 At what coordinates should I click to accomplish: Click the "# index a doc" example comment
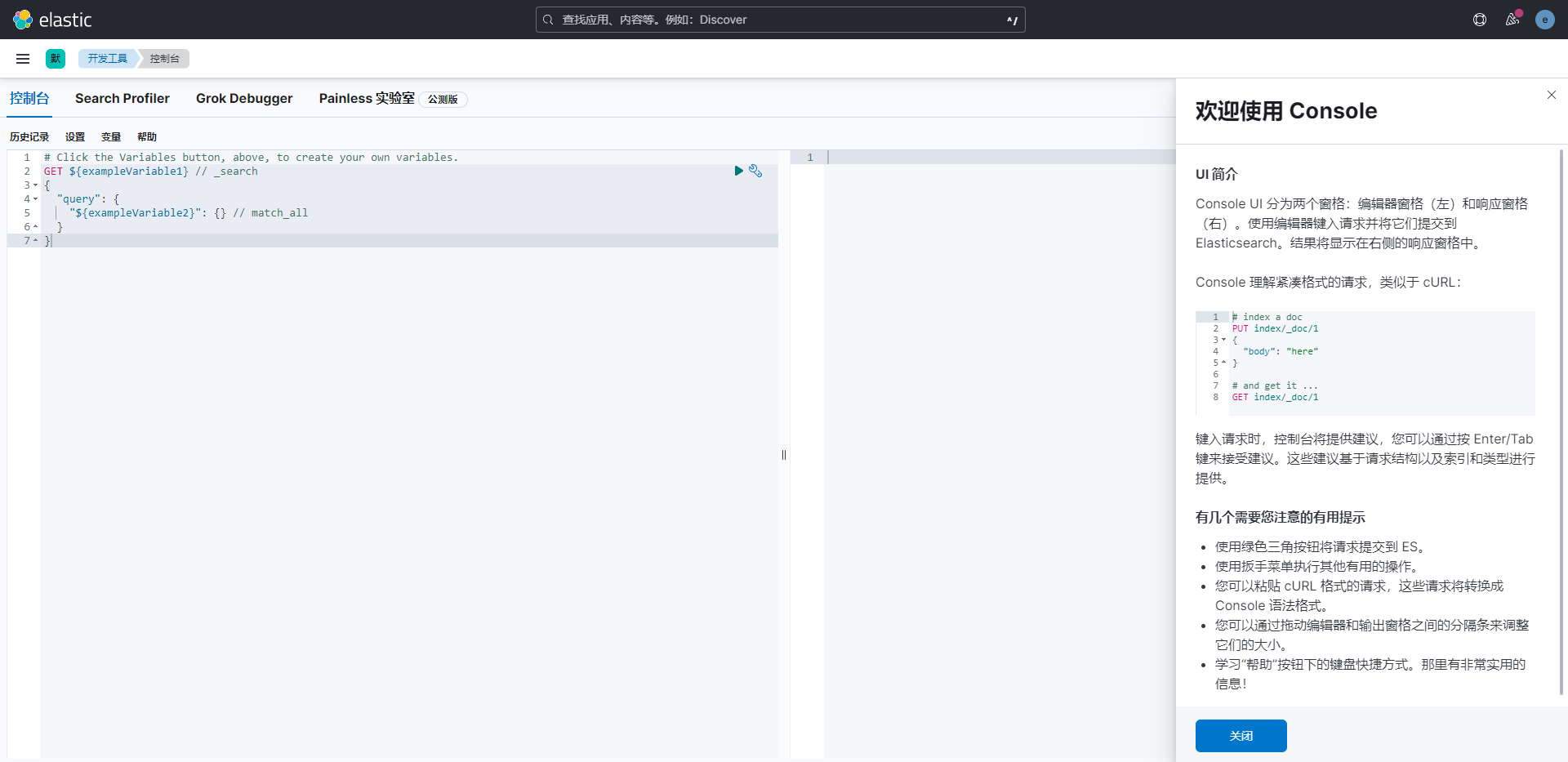click(1267, 318)
